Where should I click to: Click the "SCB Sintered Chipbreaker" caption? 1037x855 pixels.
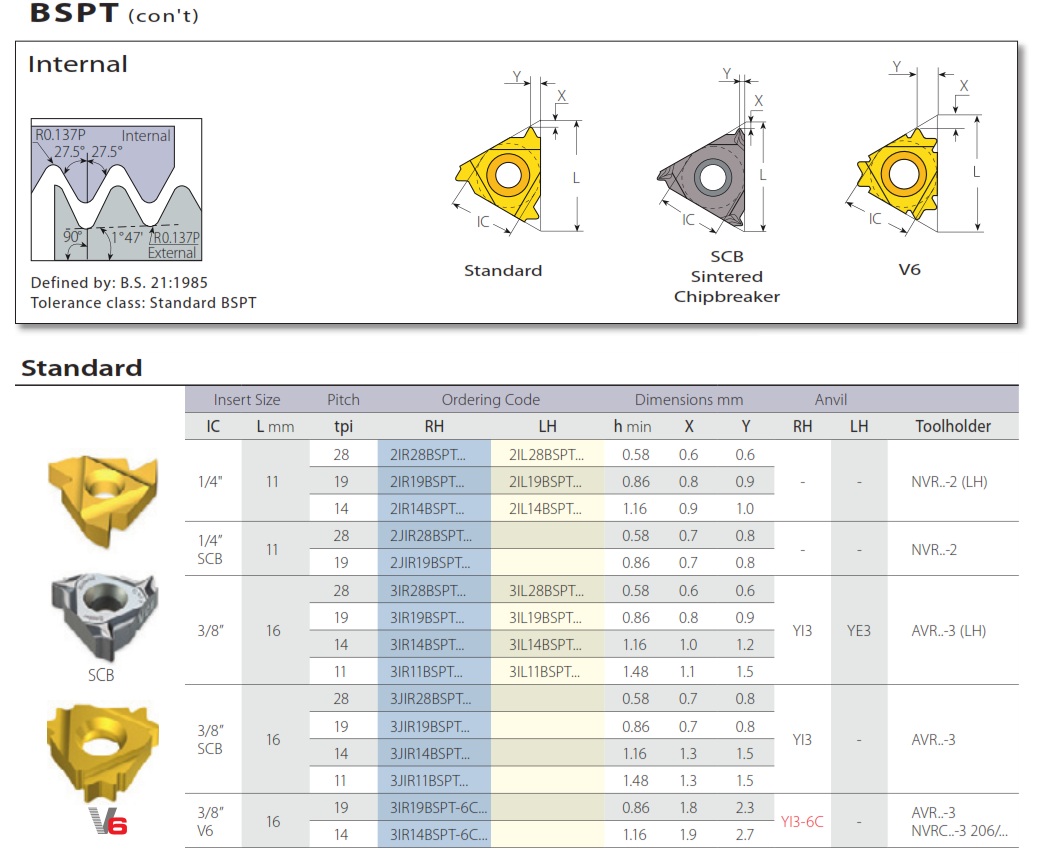pos(727,276)
